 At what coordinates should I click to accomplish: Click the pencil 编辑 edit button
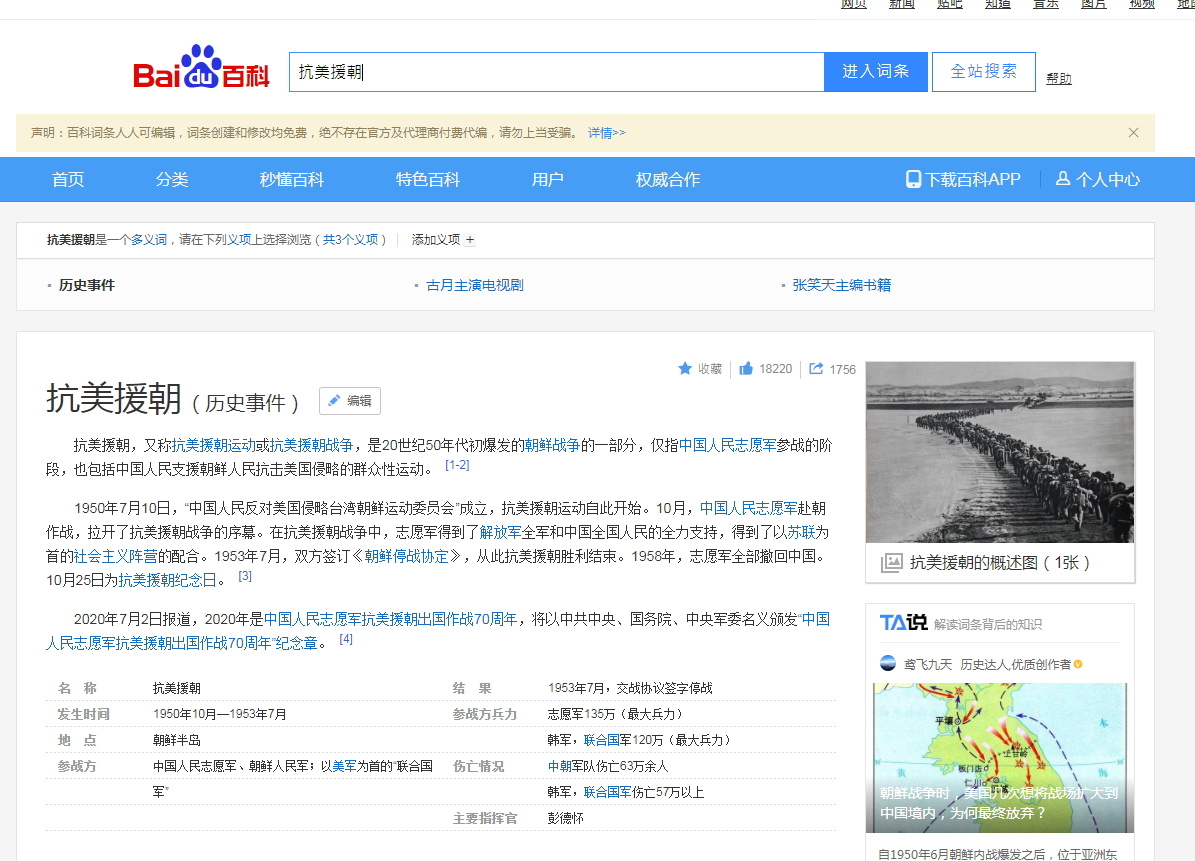[350, 401]
